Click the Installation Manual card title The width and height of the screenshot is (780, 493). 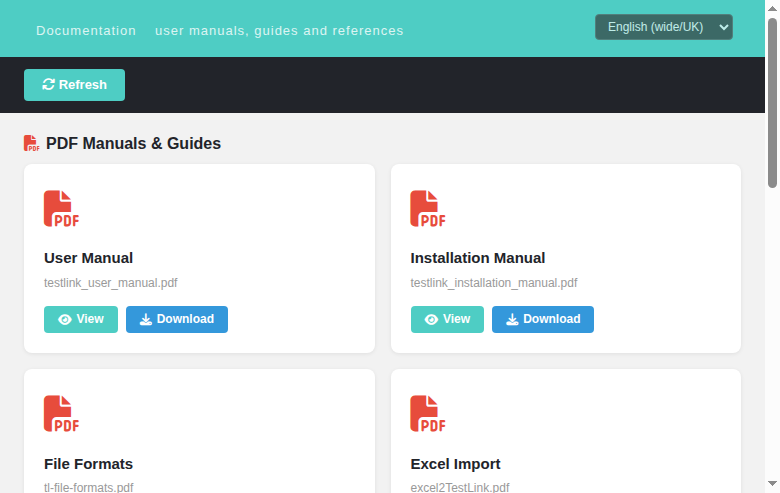tap(478, 258)
